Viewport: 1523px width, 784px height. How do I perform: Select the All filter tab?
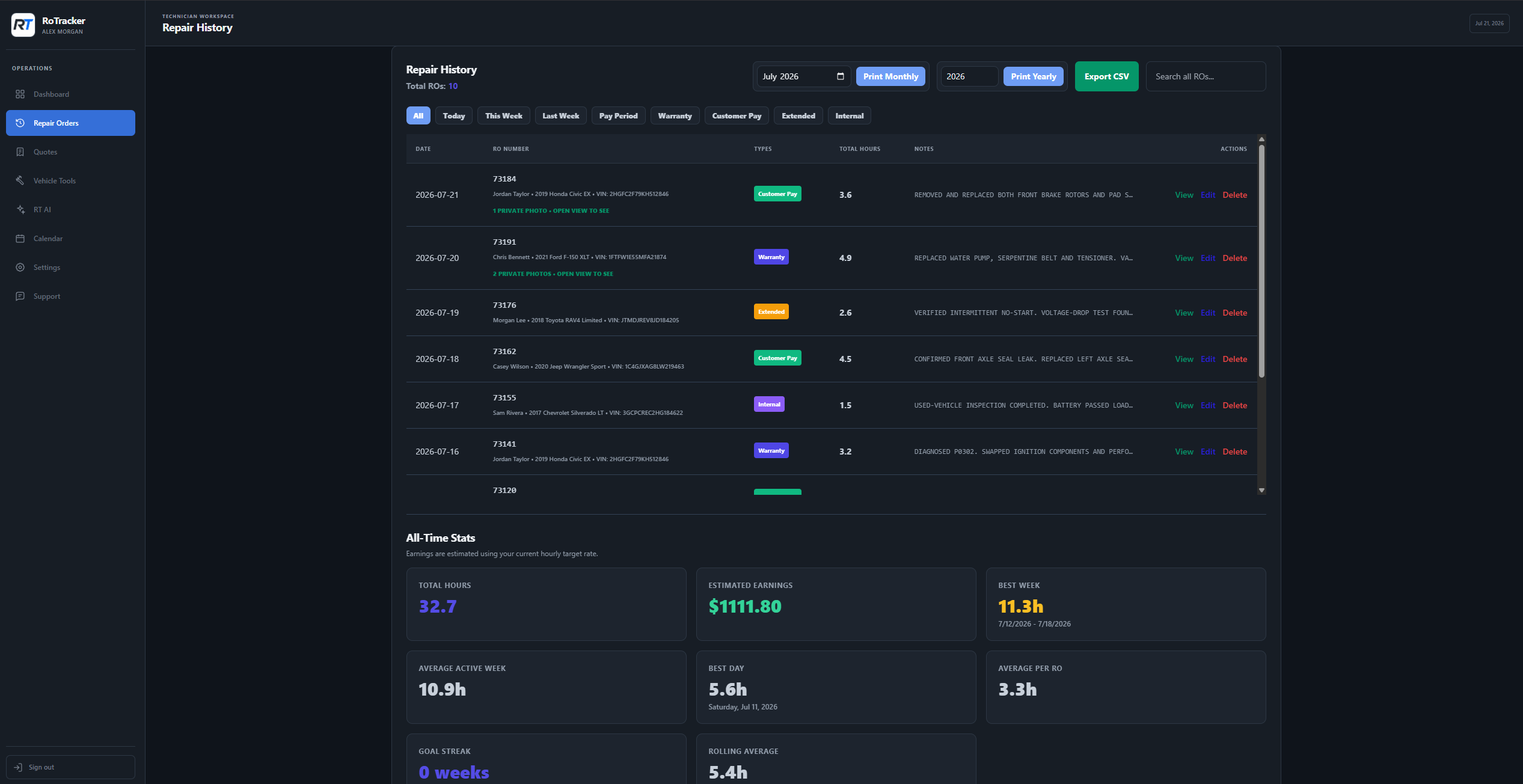[x=418, y=116]
